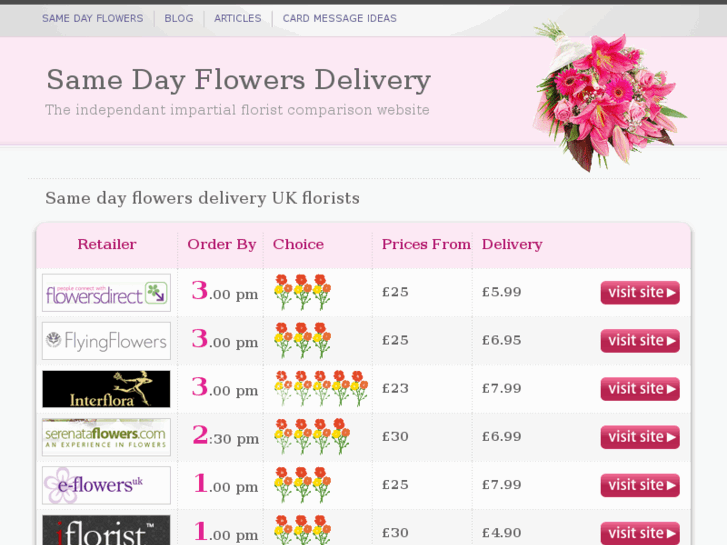The height and width of the screenshot is (545, 727).
Task: Click the iflorist retailer logo
Action: point(106,530)
